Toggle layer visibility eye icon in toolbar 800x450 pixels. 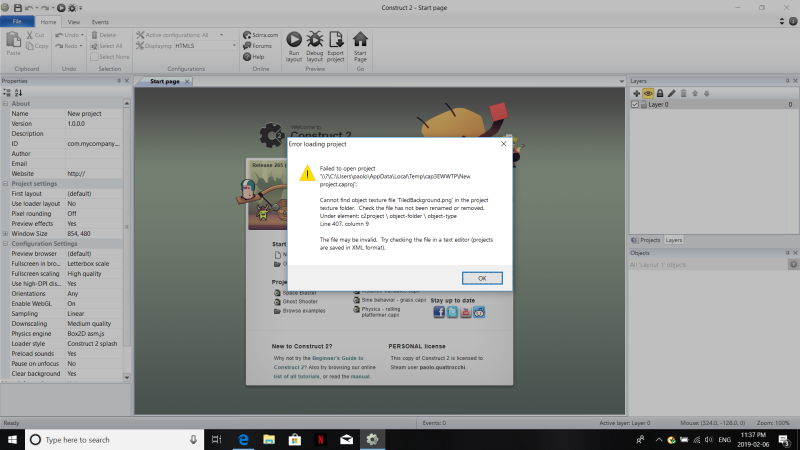[x=648, y=93]
